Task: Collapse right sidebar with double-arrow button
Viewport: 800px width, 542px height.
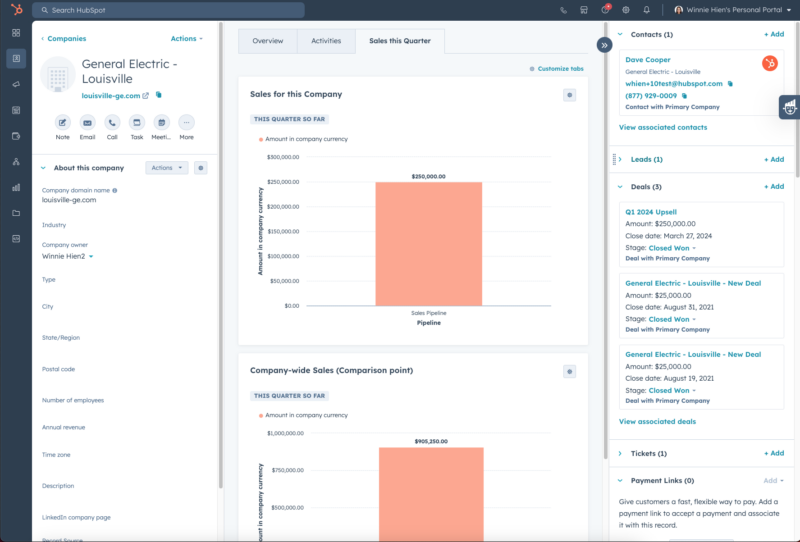Action: (x=604, y=45)
